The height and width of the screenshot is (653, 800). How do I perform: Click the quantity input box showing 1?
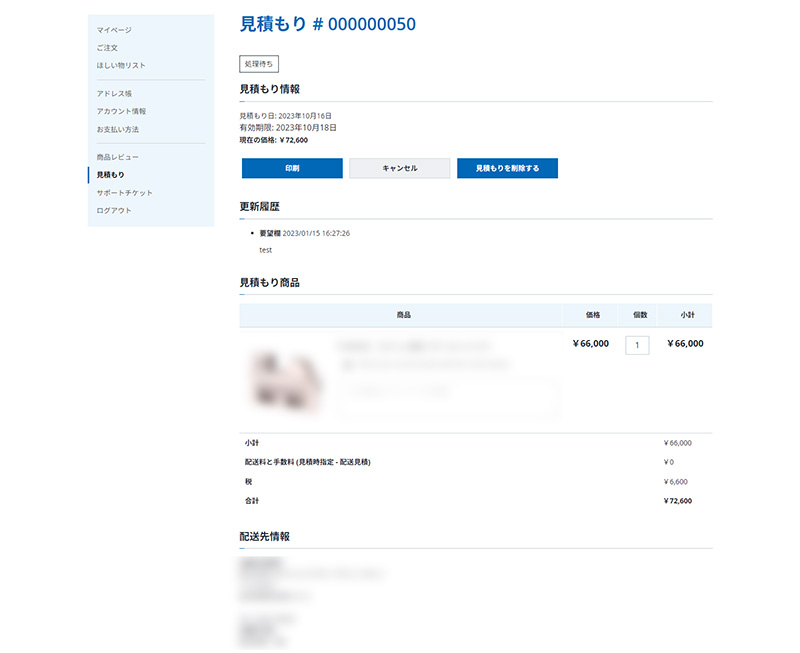coord(637,345)
